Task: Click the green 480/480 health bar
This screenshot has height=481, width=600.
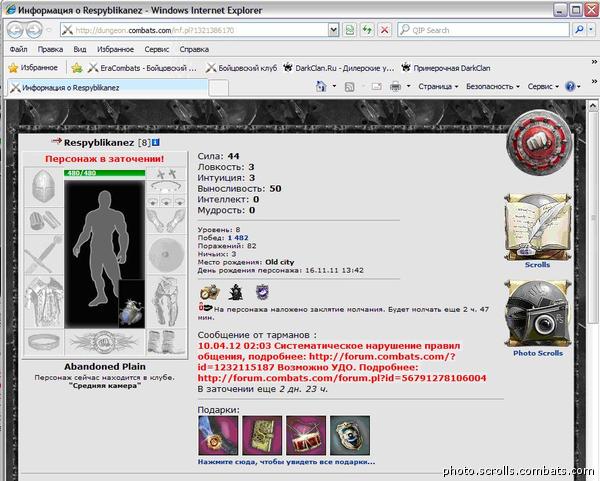Action: point(104,173)
